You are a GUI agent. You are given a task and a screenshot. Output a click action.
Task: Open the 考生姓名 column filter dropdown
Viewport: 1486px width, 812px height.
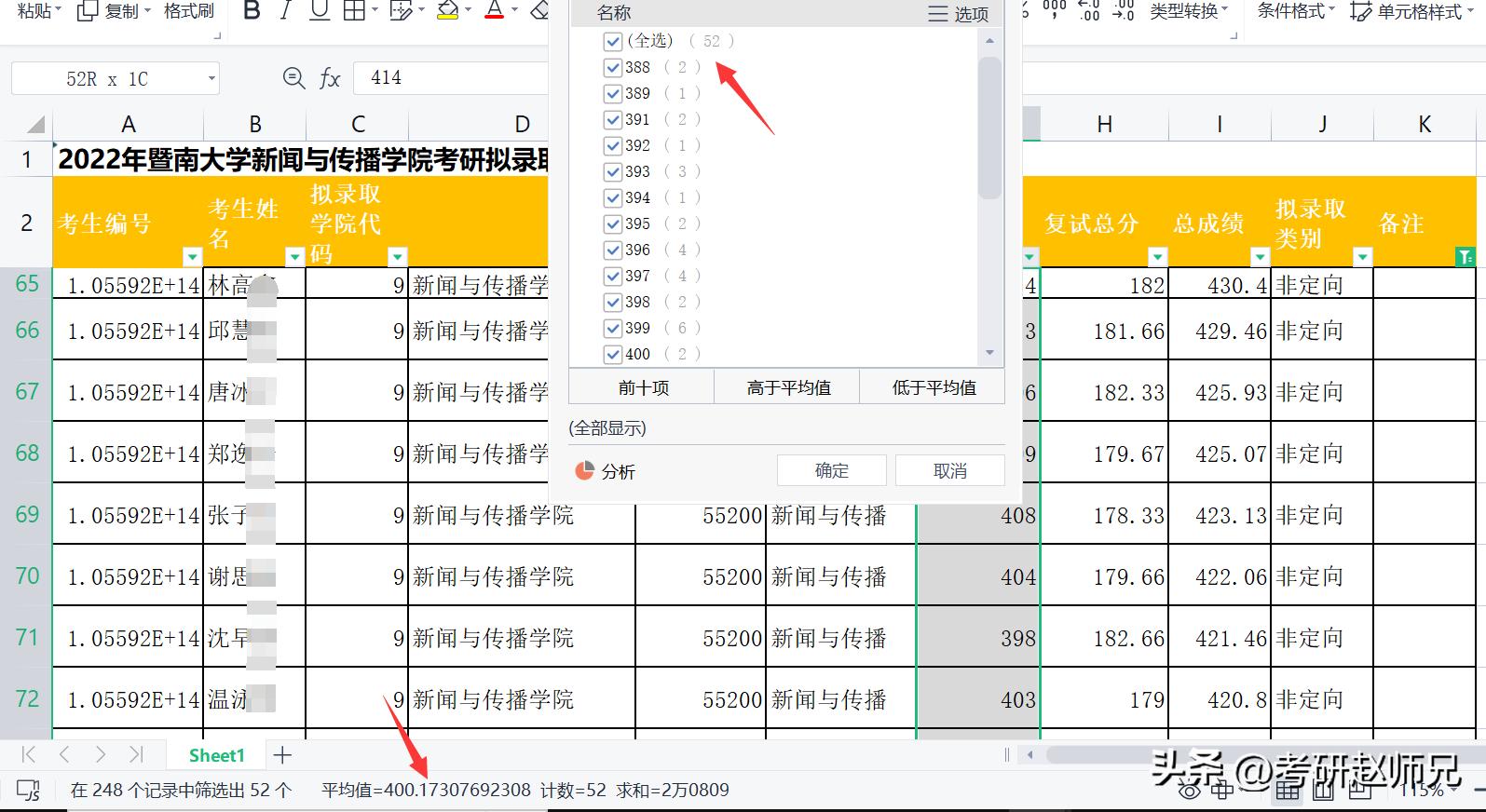(x=295, y=256)
